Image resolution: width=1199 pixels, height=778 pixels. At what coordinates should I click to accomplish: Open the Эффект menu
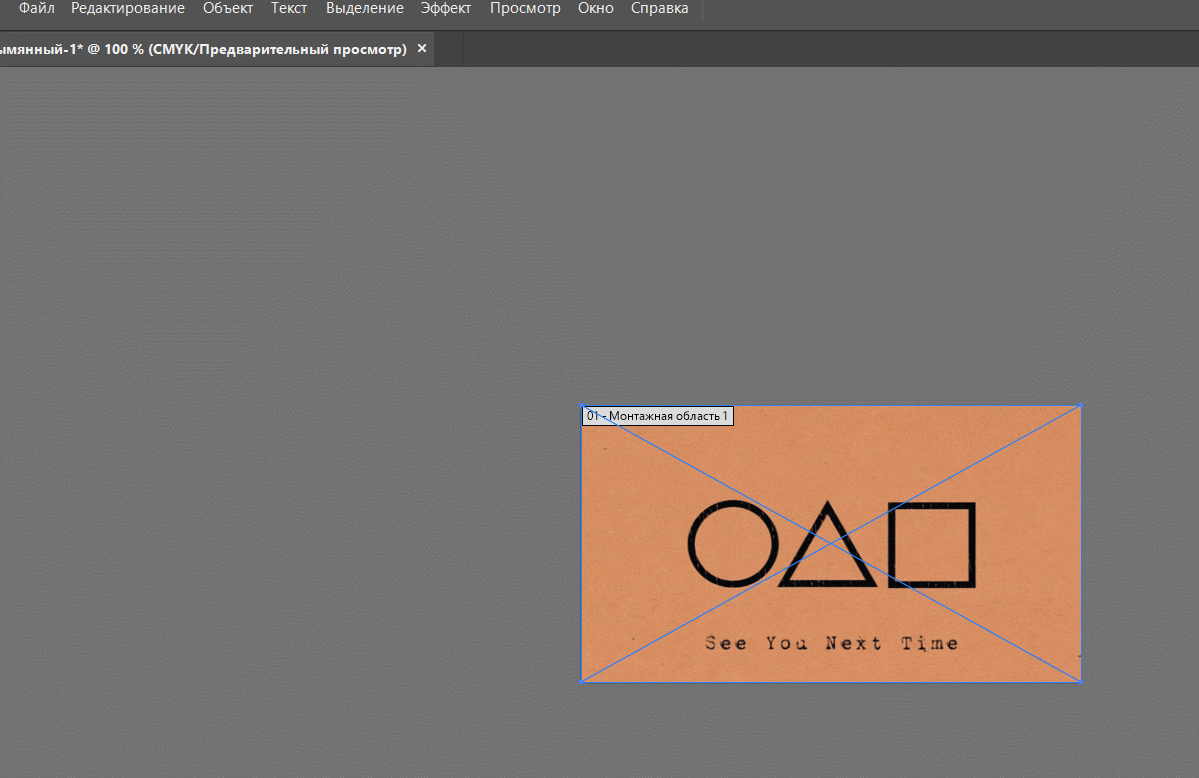(446, 8)
